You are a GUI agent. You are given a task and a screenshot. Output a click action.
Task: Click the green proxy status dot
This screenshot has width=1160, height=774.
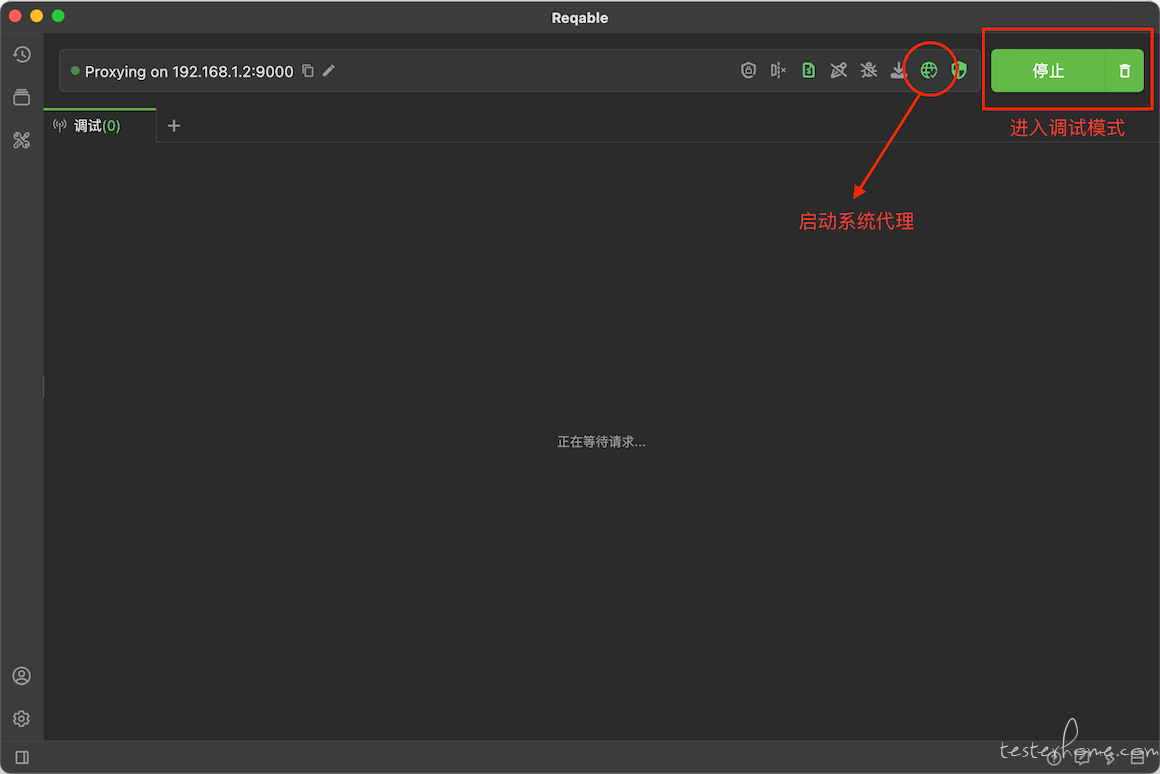75,71
